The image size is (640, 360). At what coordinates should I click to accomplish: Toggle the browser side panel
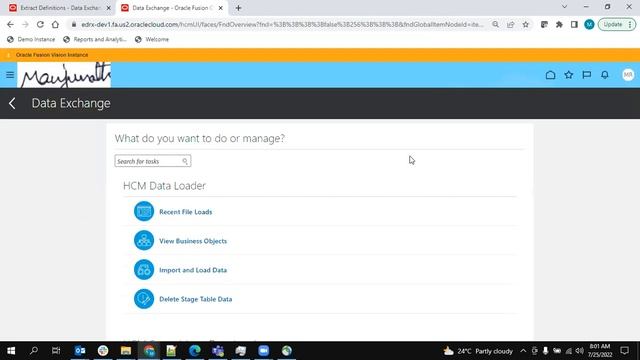point(574,24)
